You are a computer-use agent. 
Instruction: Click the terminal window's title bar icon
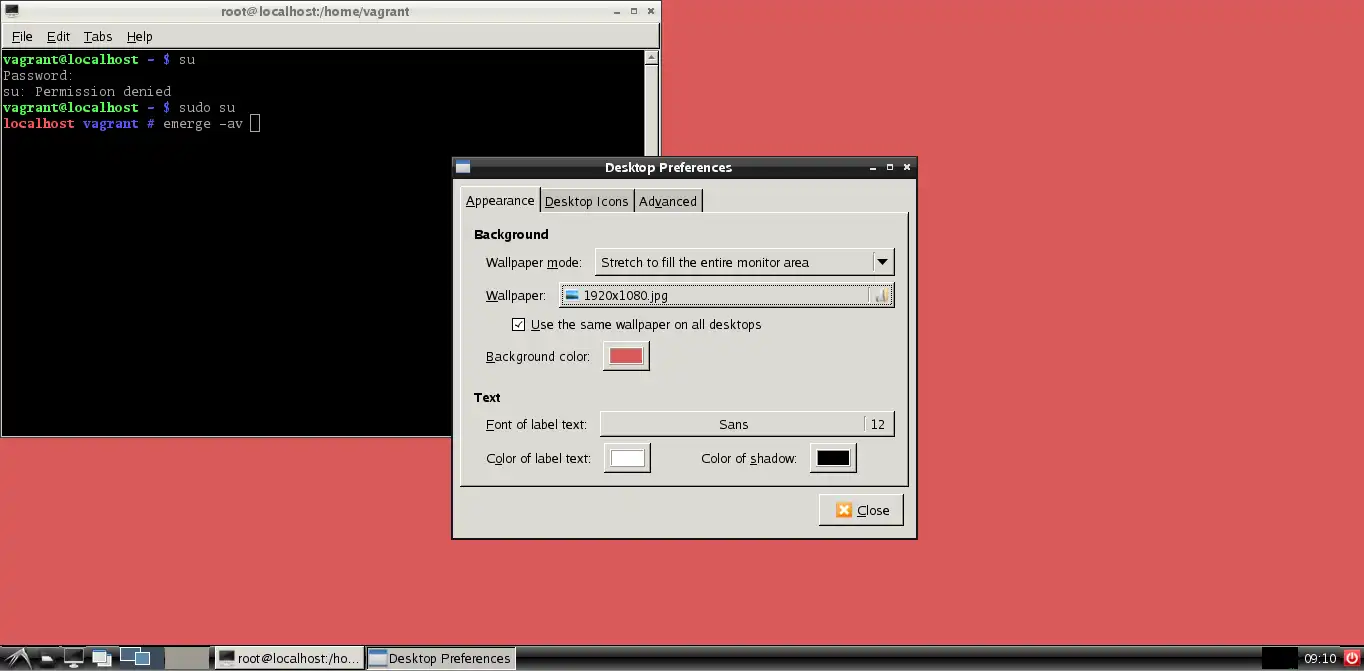[11, 11]
